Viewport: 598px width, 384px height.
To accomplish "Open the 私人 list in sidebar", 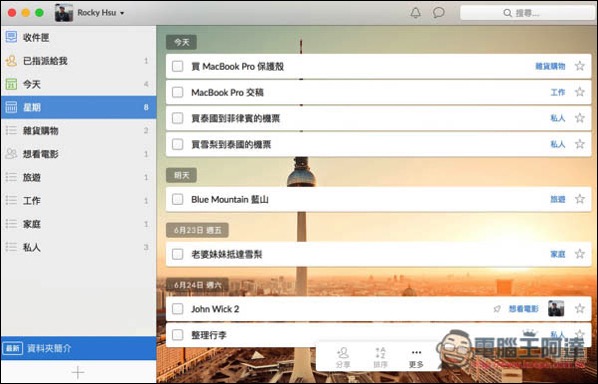I will (x=78, y=247).
